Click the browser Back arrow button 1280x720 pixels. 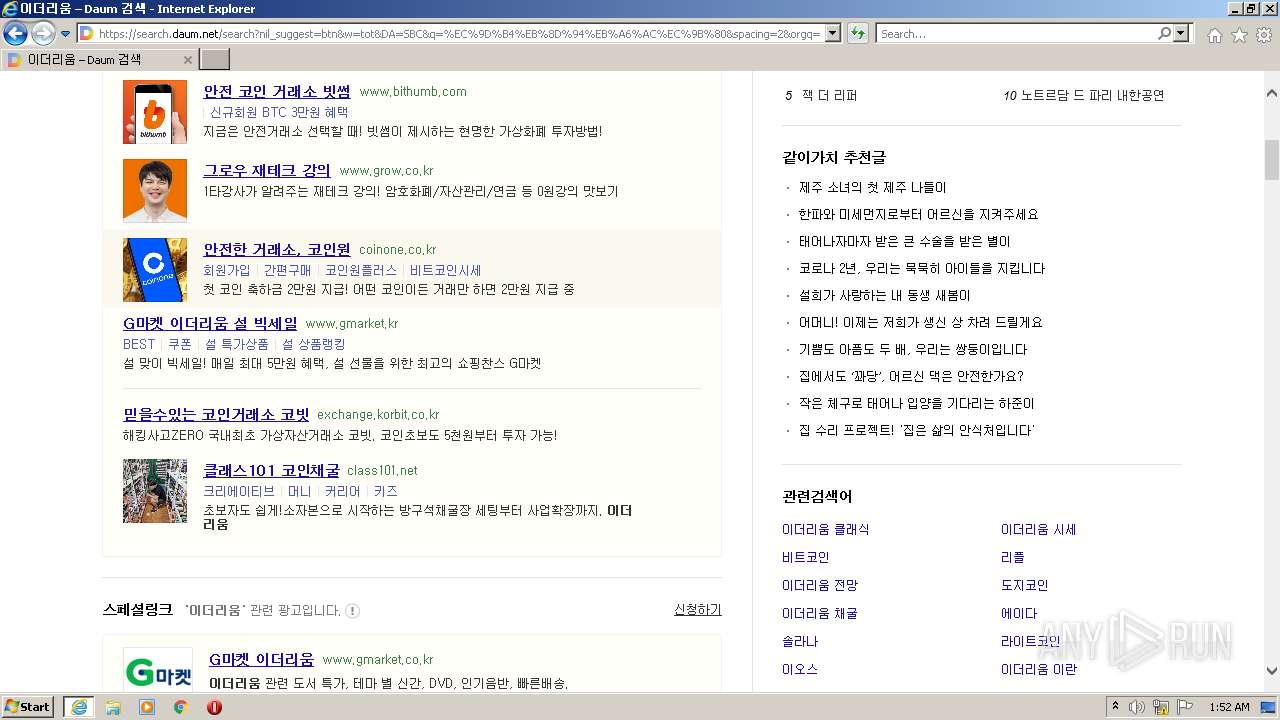pyautogui.click(x=15, y=34)
